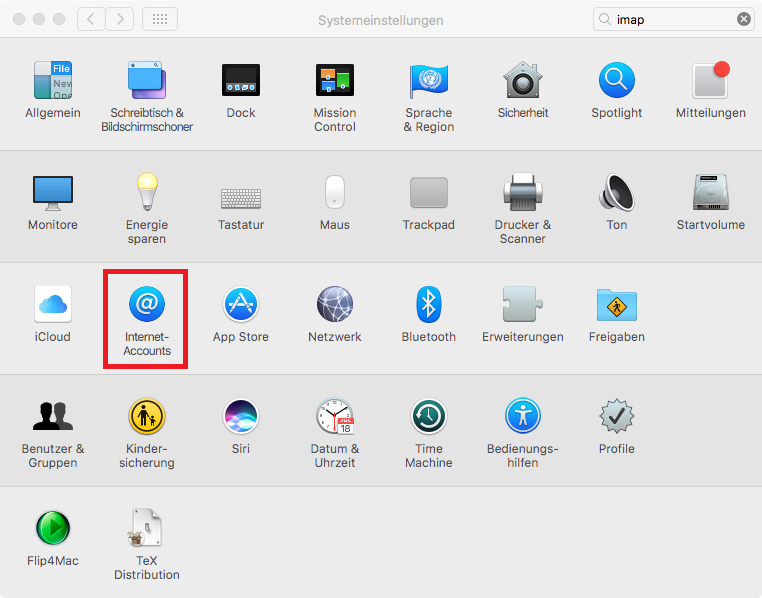
Task: Open the Netzwerk preference pane
Action: click(x=335, y=304)
